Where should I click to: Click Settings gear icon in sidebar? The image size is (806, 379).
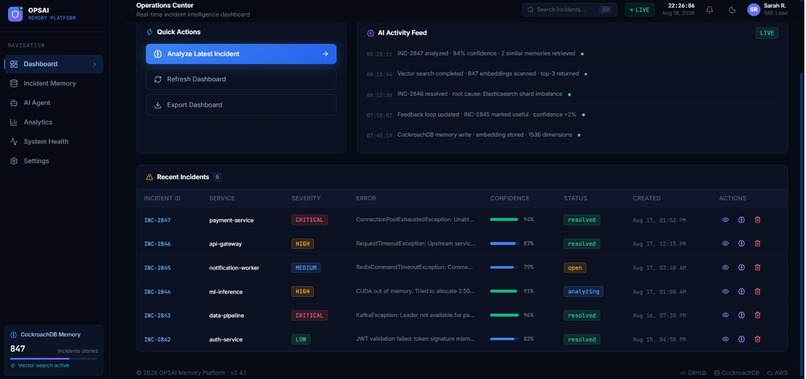pyautogui.click(x=14, y=161)
